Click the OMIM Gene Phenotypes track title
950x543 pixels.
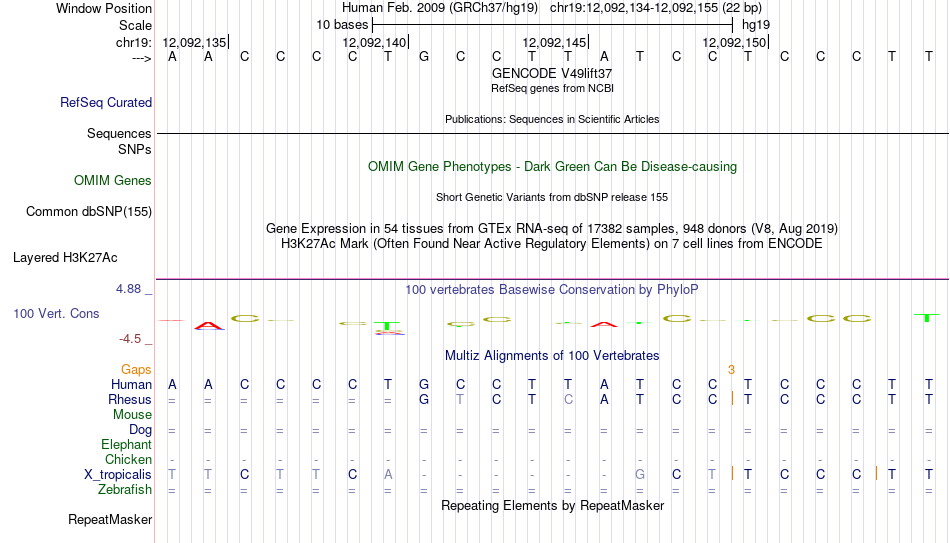(553, 167)
